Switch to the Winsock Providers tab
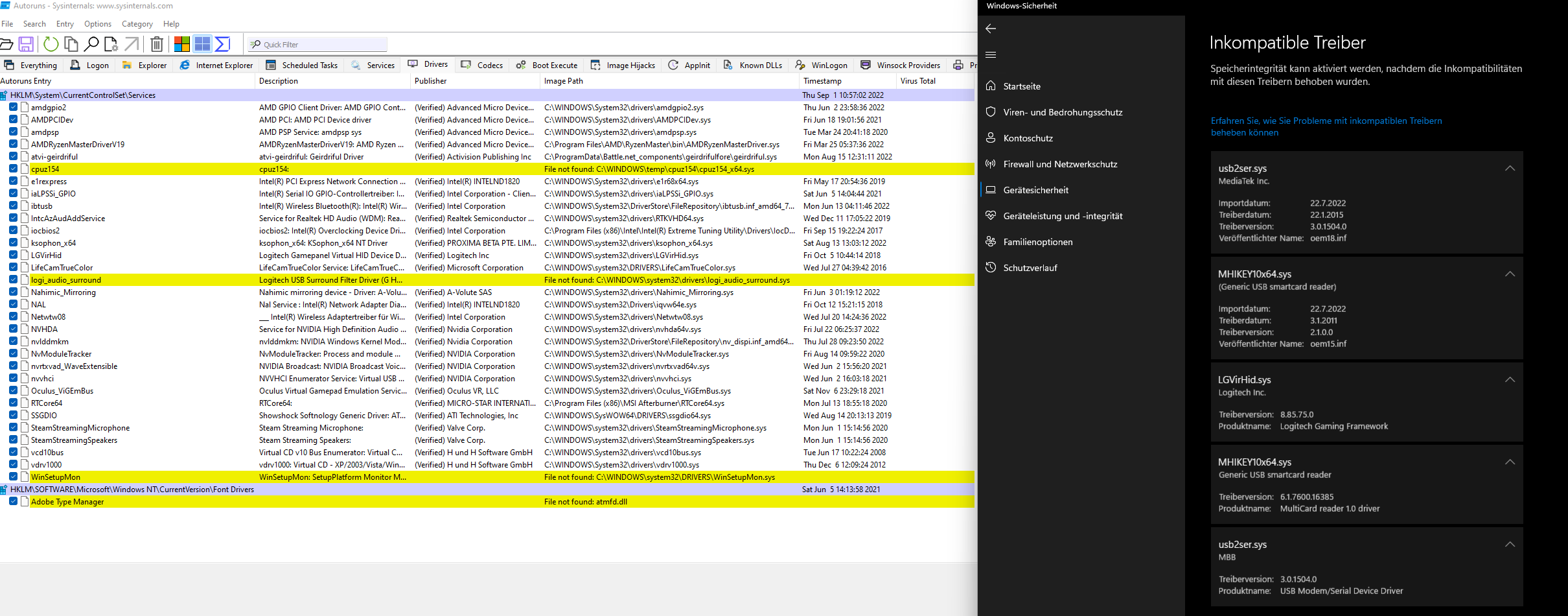This screenshot has height=616, width=1568. tap(901, 65)
